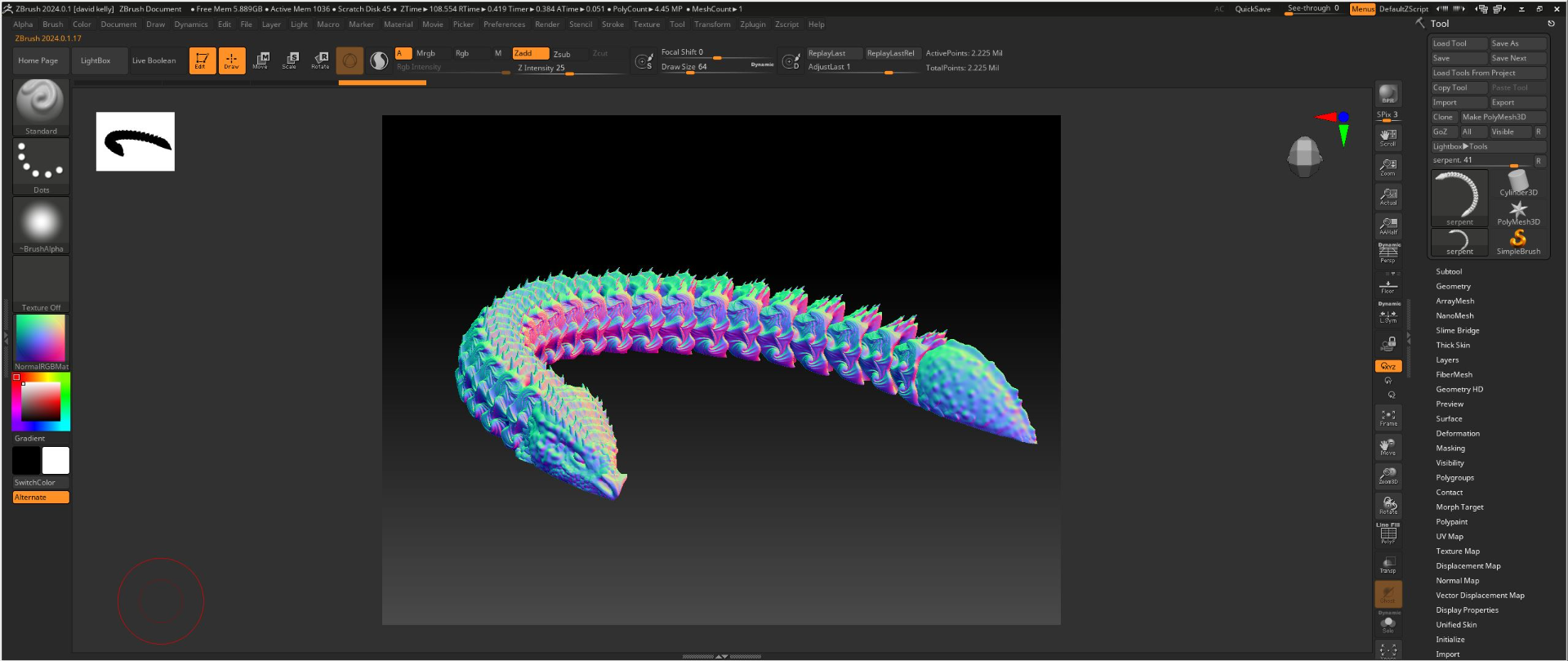Click the Frame mesh icon

[1388, 418]
